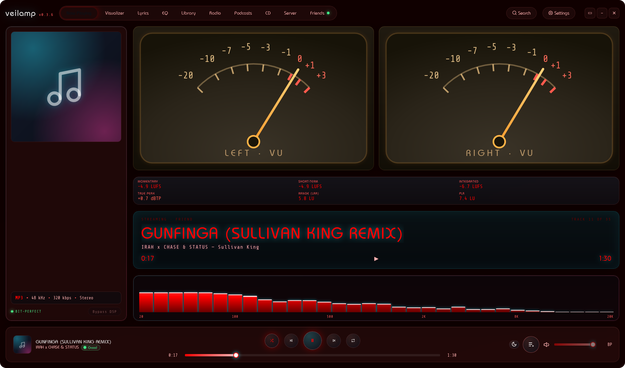Click the PLR value
The image size is (625, 368).
pyautogui.click(x=467, y=198)
